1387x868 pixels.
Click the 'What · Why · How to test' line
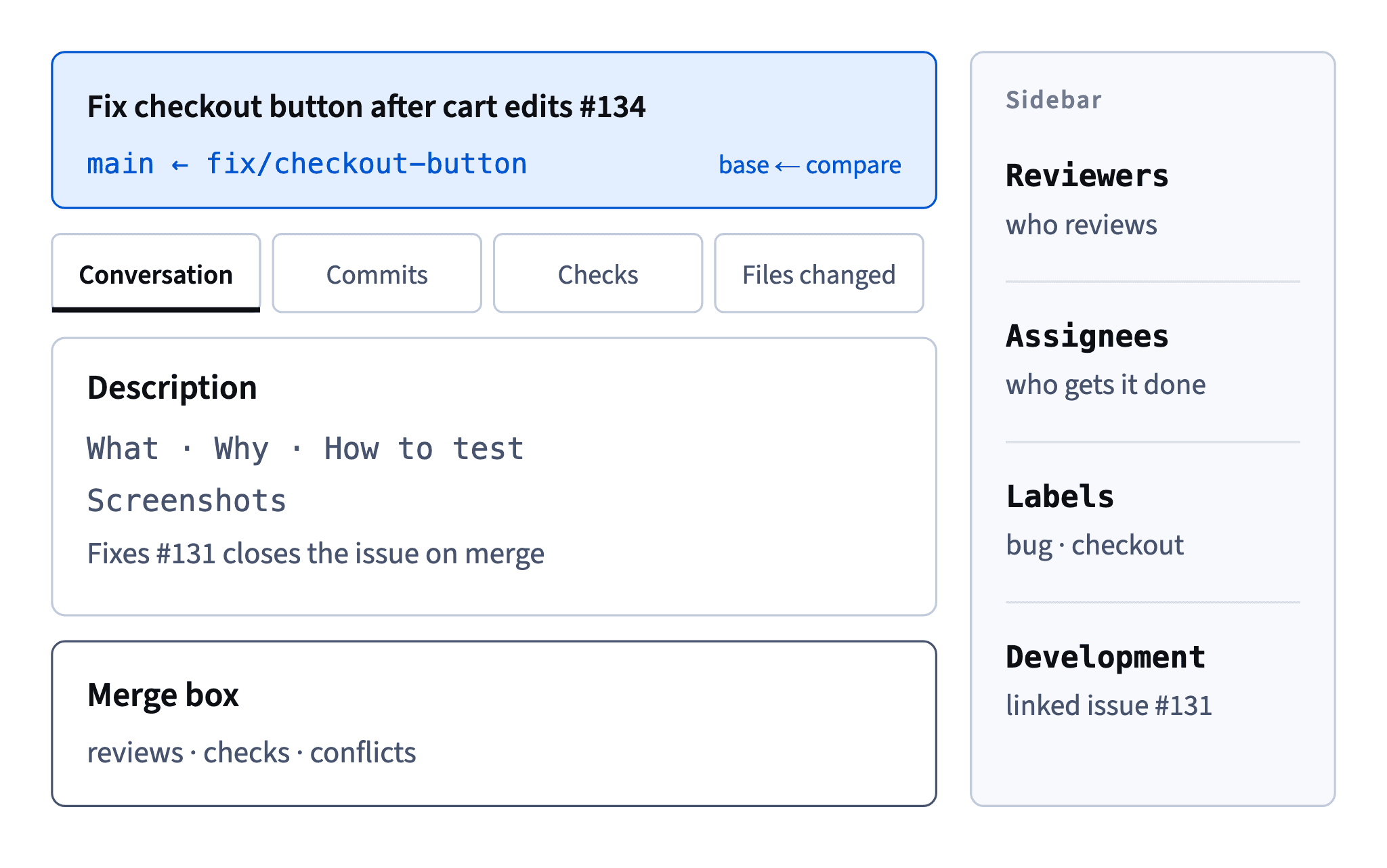305,448
